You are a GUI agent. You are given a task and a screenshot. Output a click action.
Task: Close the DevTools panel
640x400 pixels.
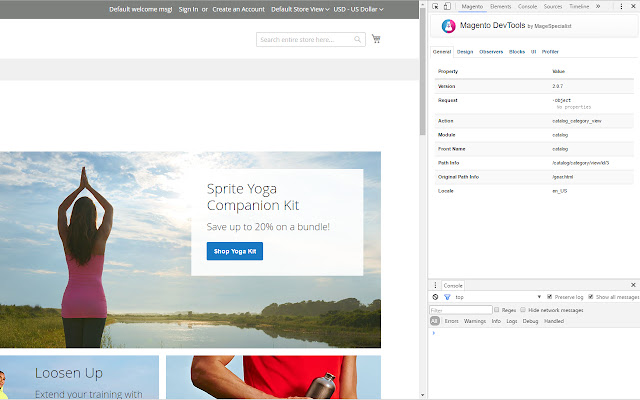coord(633,6)
